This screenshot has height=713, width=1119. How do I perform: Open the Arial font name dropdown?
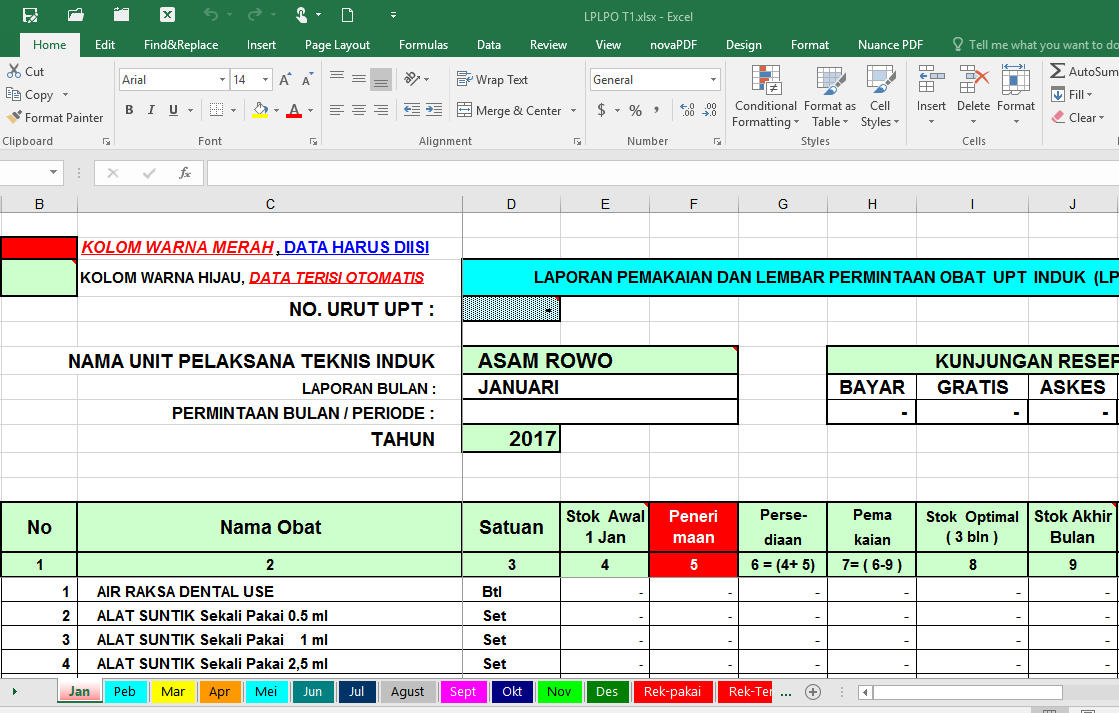(225, 78)
